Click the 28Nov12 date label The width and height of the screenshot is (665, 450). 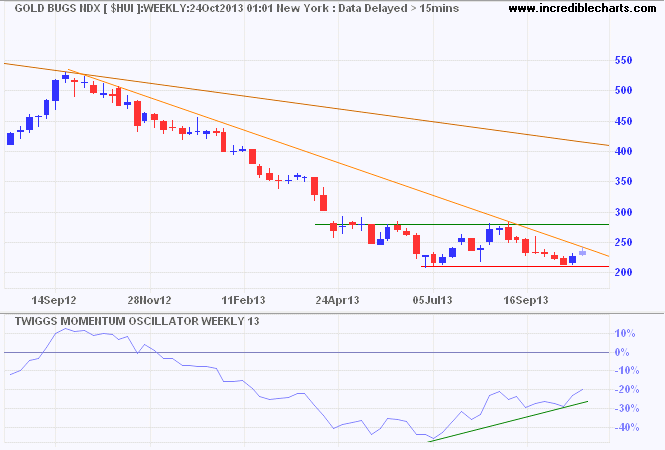(x=149, y=300)
